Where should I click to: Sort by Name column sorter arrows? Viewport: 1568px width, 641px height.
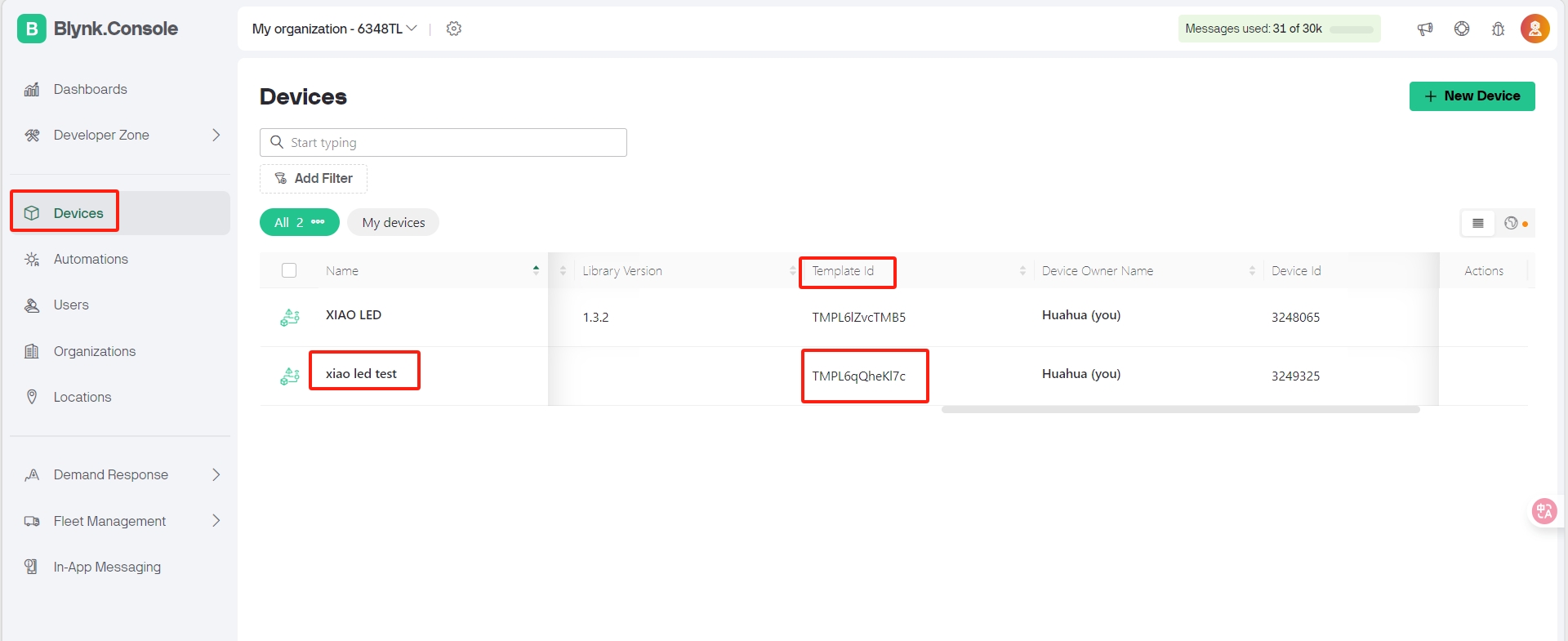[x=536, y=270]
